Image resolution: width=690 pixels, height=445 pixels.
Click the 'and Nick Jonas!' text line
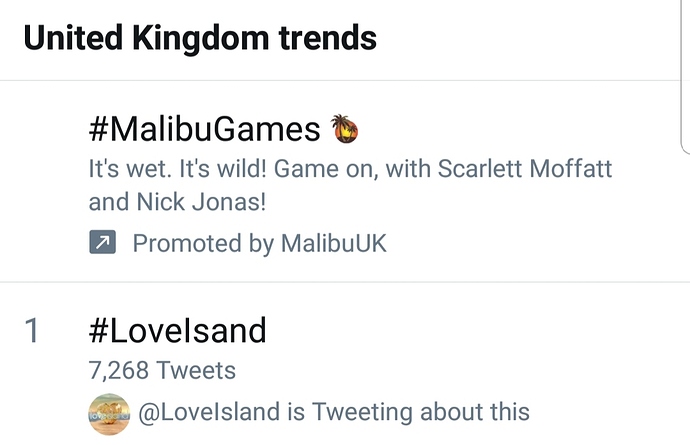click(x=177, y=202)
